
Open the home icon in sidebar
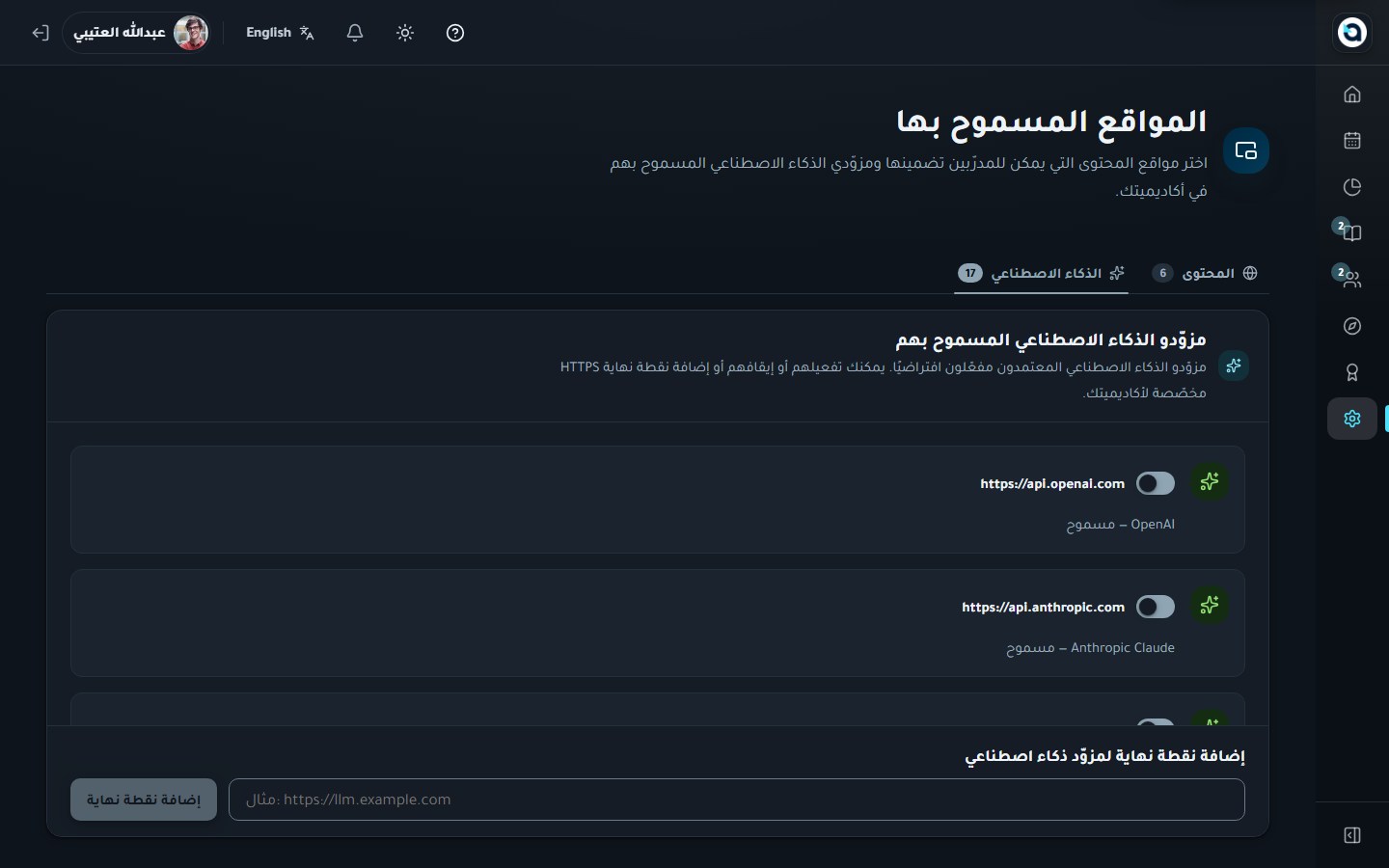click(x=1352, y=95)
